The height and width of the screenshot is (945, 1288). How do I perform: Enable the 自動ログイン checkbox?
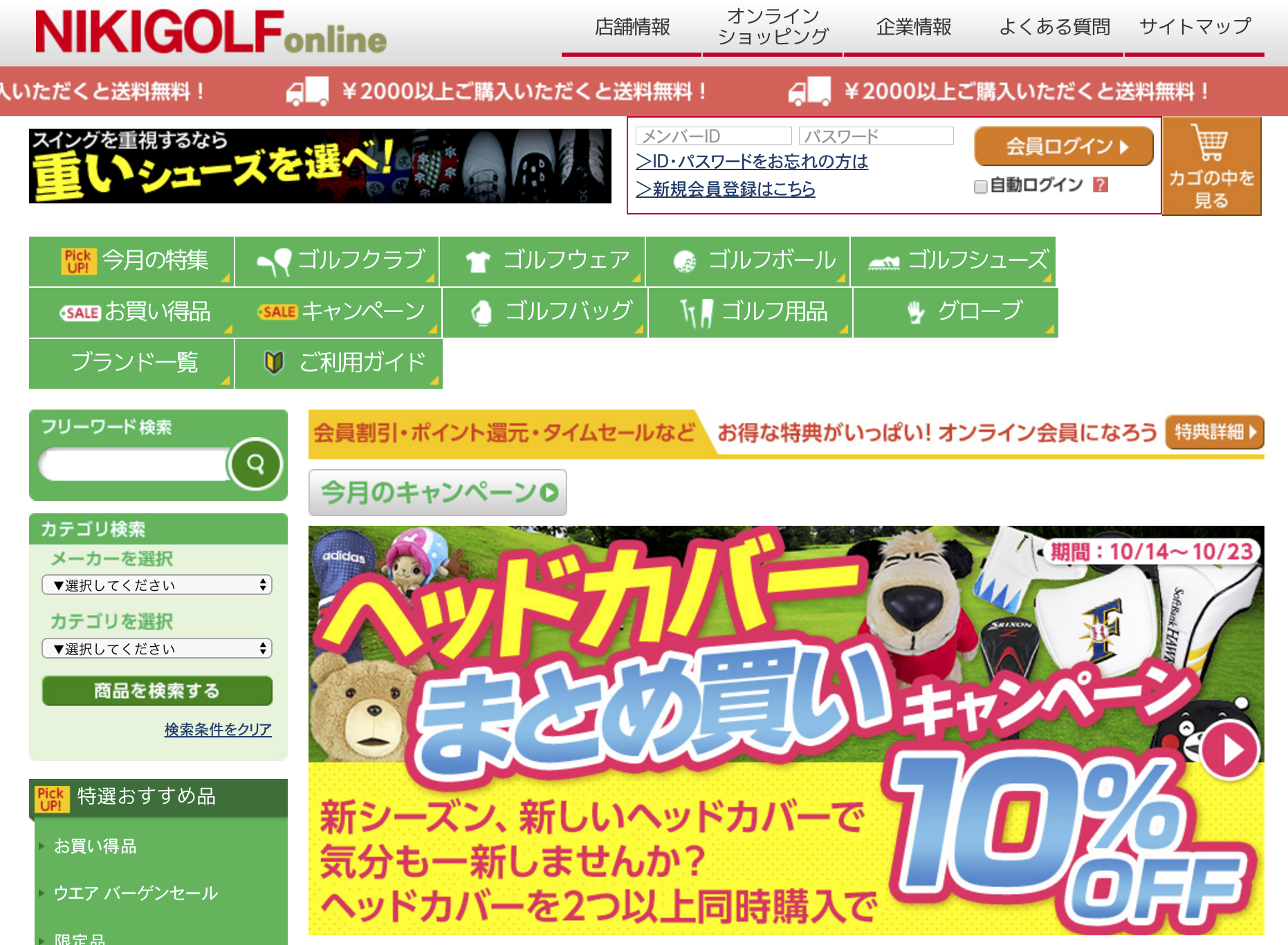[x=980, y=186]
